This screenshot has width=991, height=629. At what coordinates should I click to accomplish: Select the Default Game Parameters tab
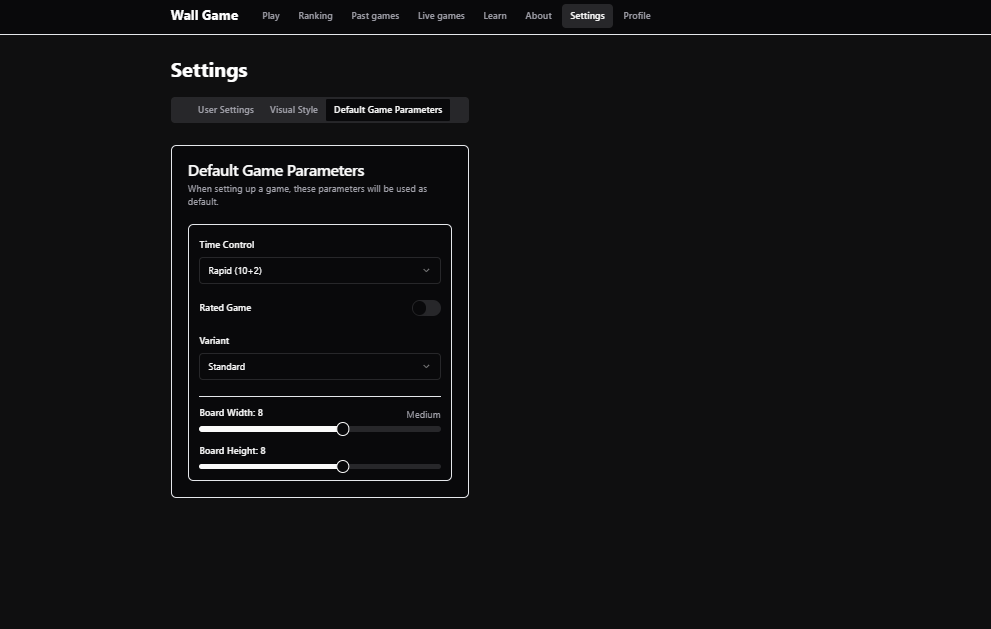click(388, 110)
